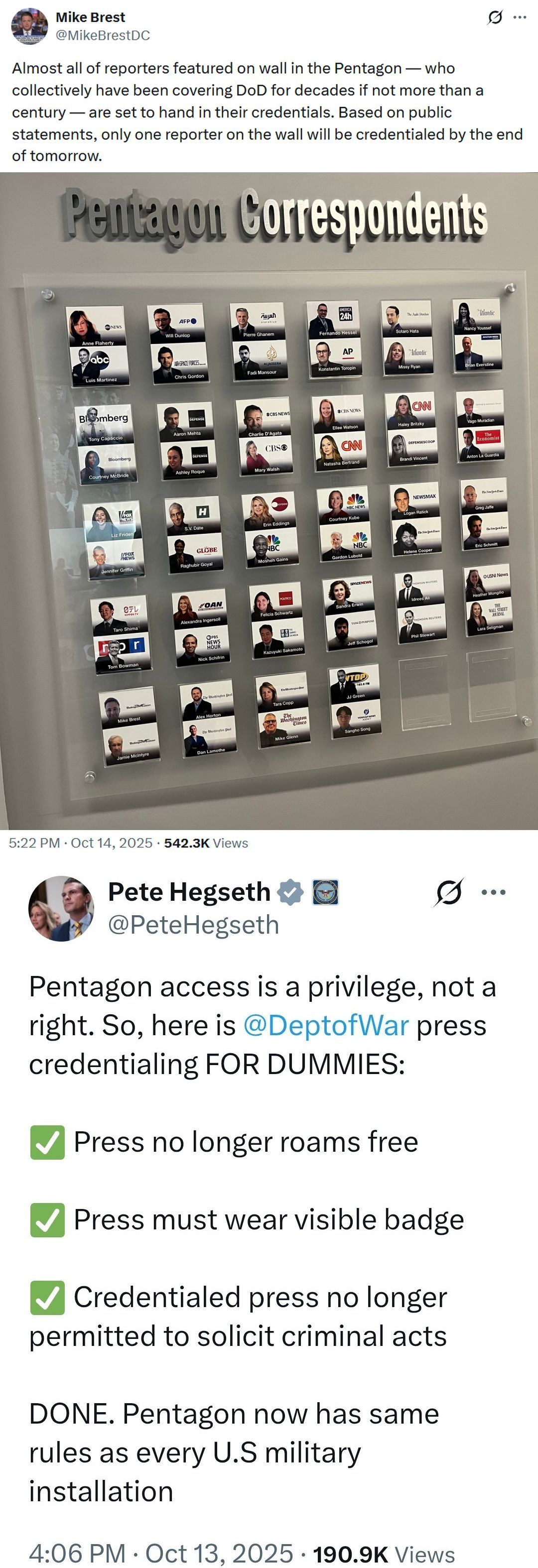The height and width of the screenshot is (1568, 538).
Task: Open the Pentagon Correspondents wall photo
Action: point(269,501)
